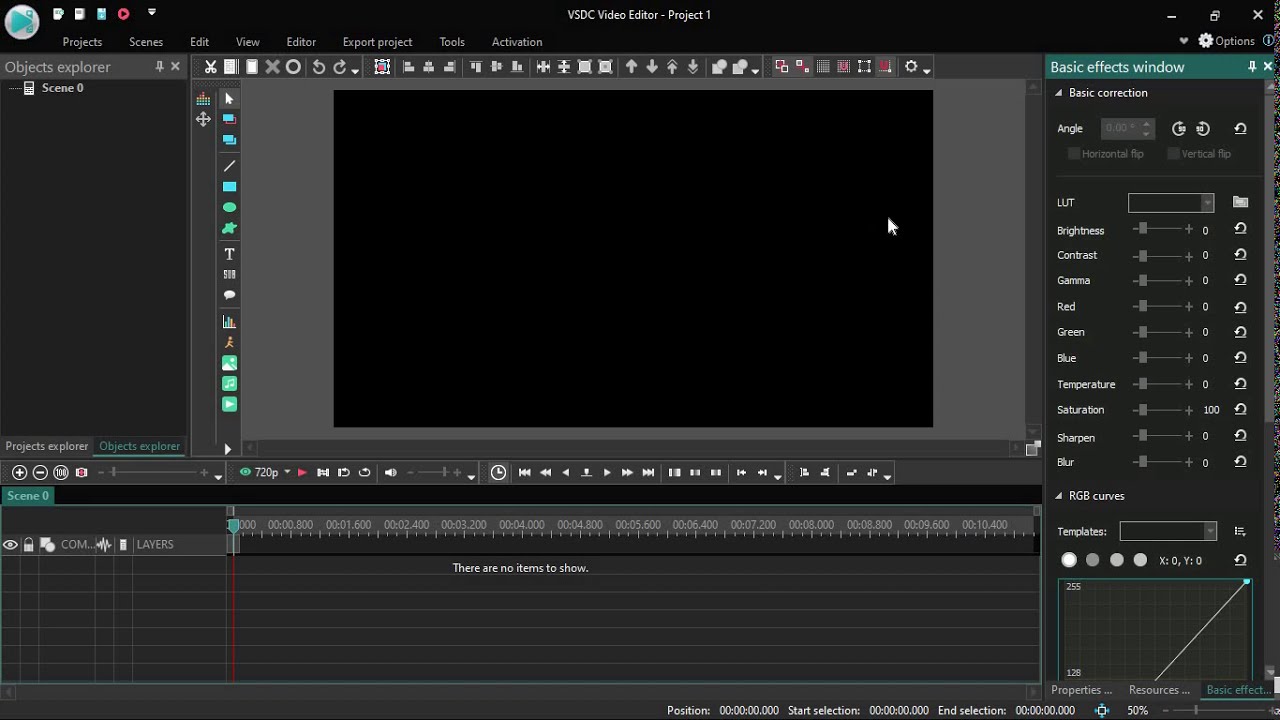The width and height of the screenshot is (1280, 720).
Task: Switch to the Resources tab
Action: [x=1159, y=690]
